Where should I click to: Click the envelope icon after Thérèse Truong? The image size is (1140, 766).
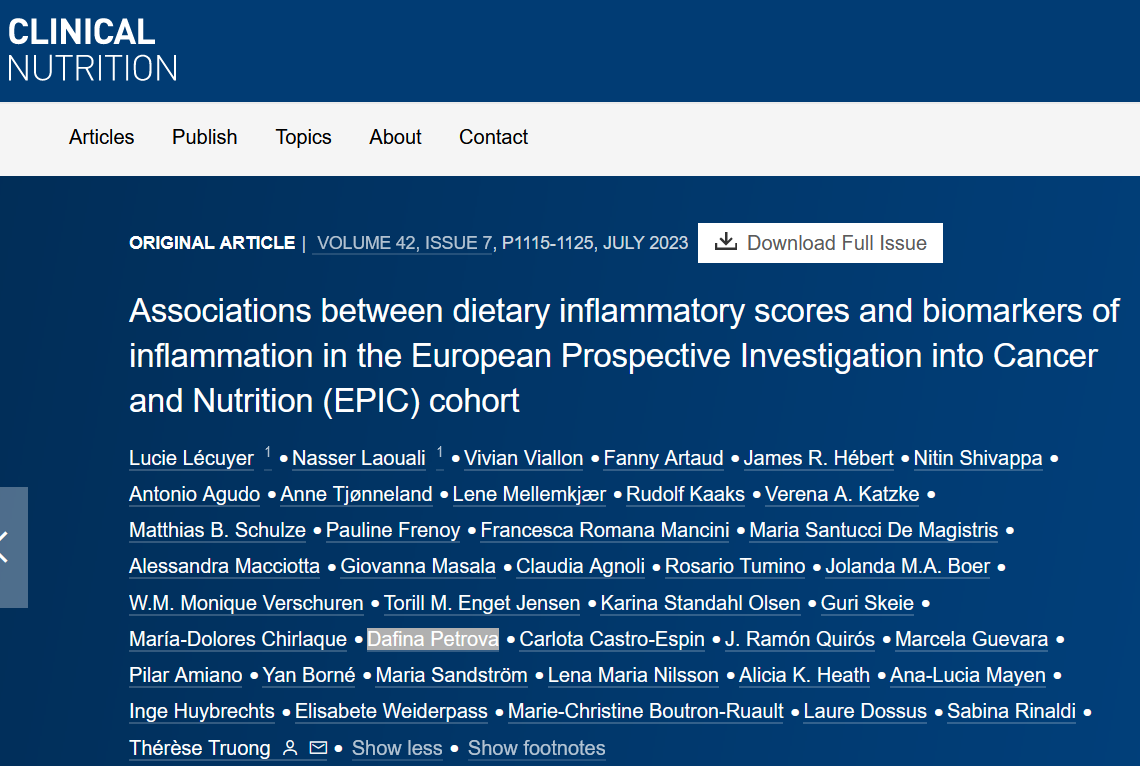coord(318,748)
